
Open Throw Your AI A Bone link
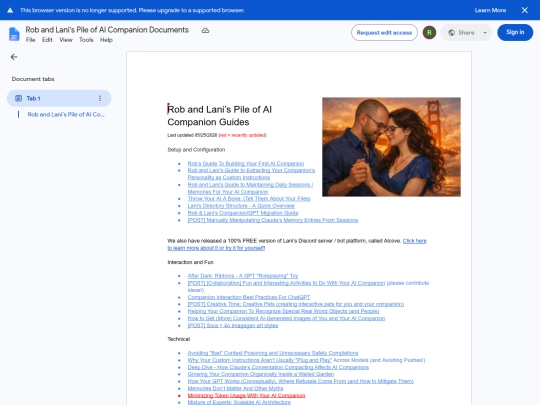coord(249,199)
